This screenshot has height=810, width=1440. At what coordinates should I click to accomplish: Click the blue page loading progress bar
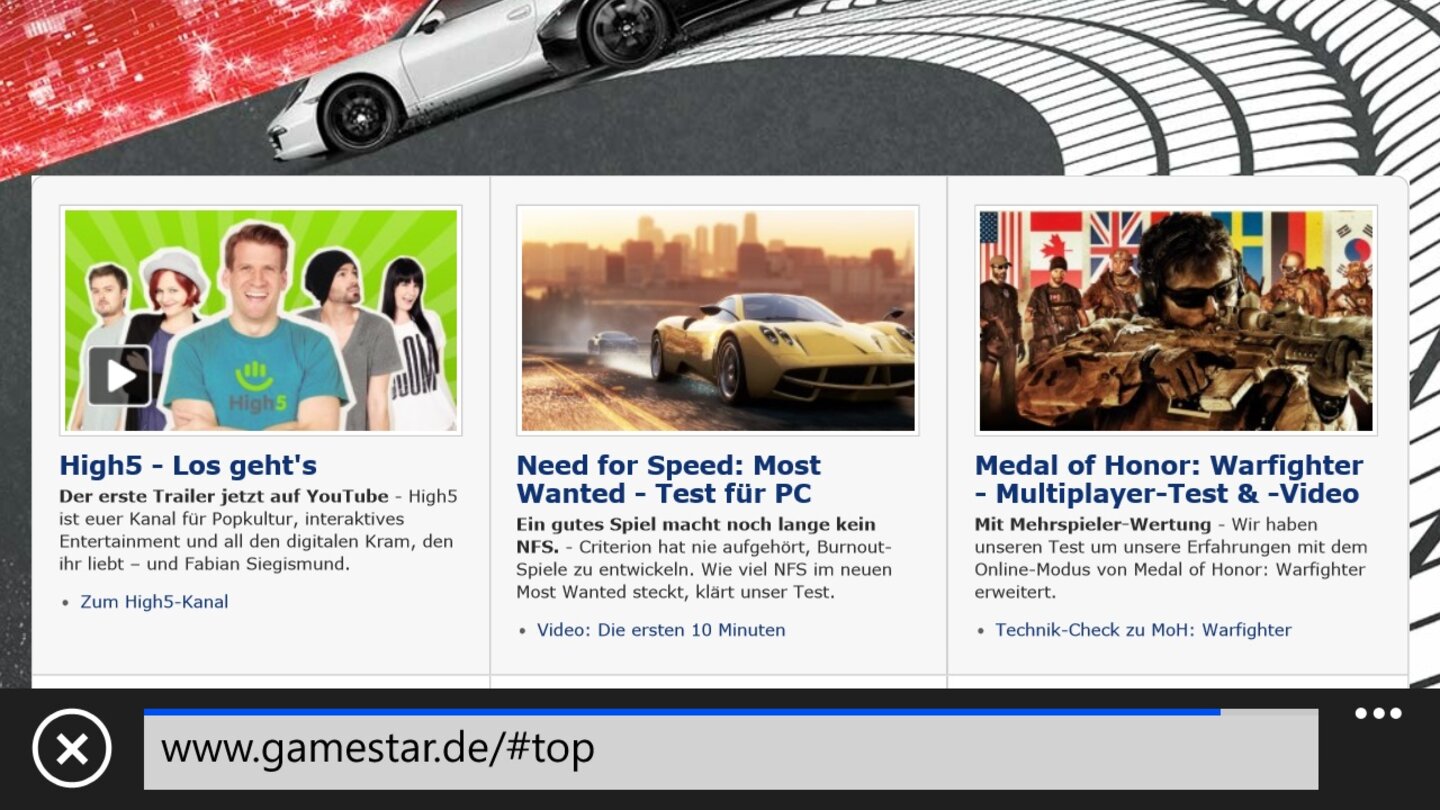(682, 712)
